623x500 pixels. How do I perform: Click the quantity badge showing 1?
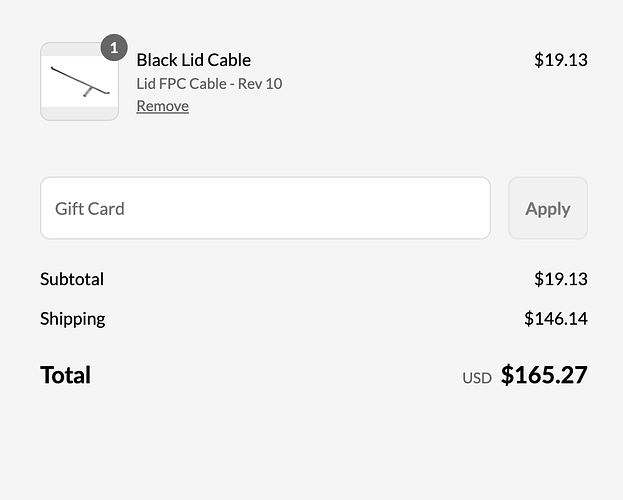114,48
